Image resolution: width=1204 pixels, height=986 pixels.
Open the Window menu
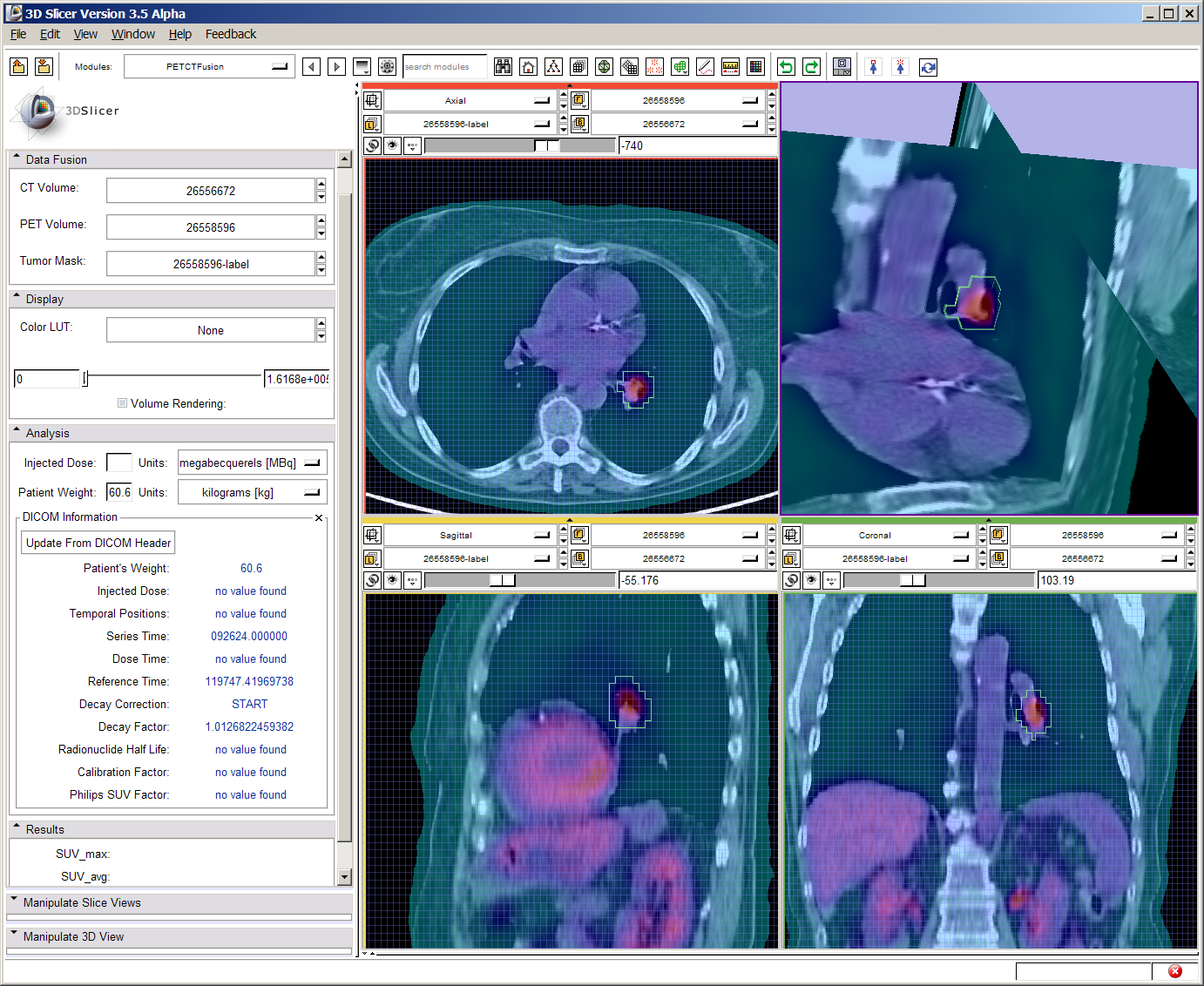click(132, 34)
